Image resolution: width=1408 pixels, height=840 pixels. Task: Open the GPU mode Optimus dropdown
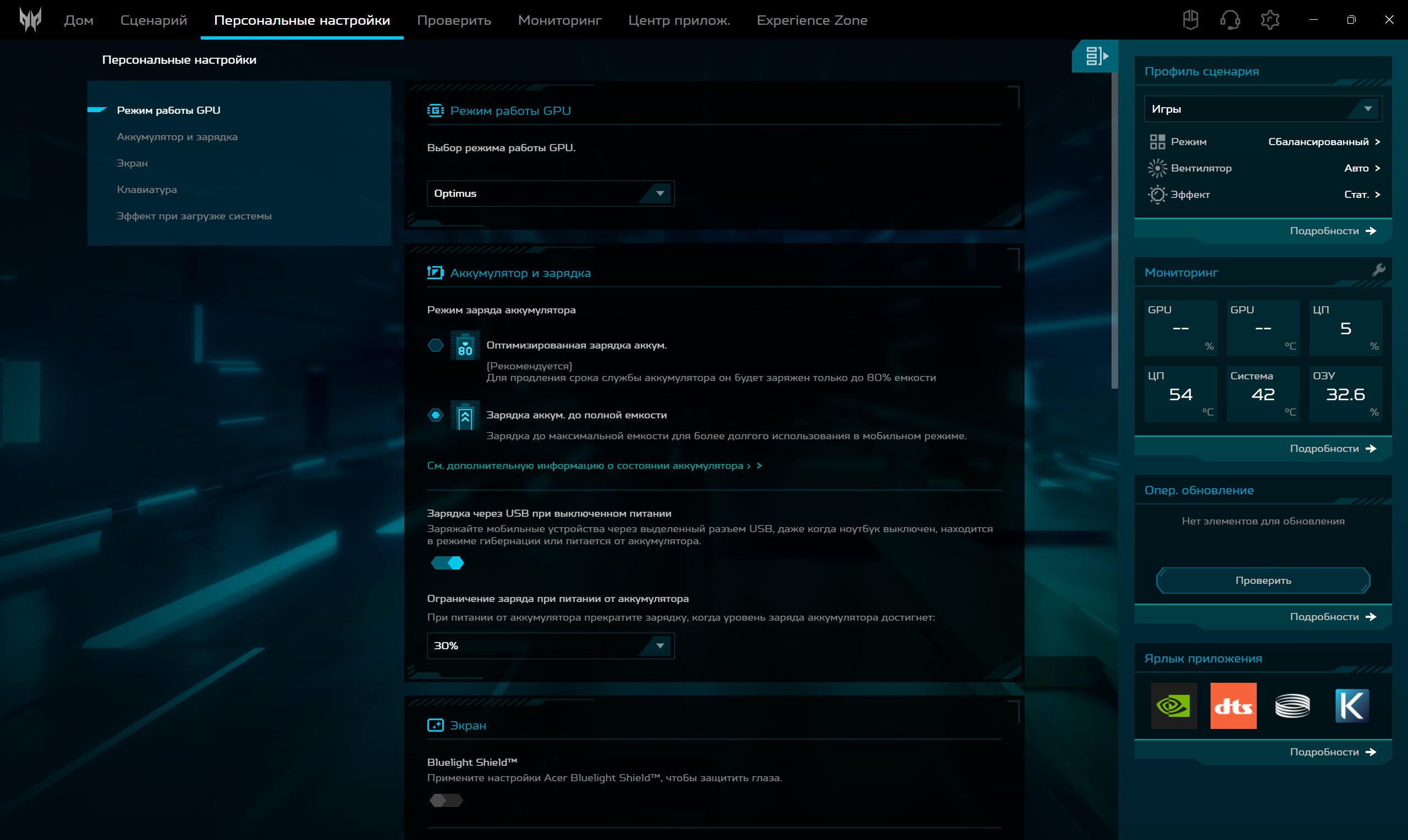[x=551, y=194]
